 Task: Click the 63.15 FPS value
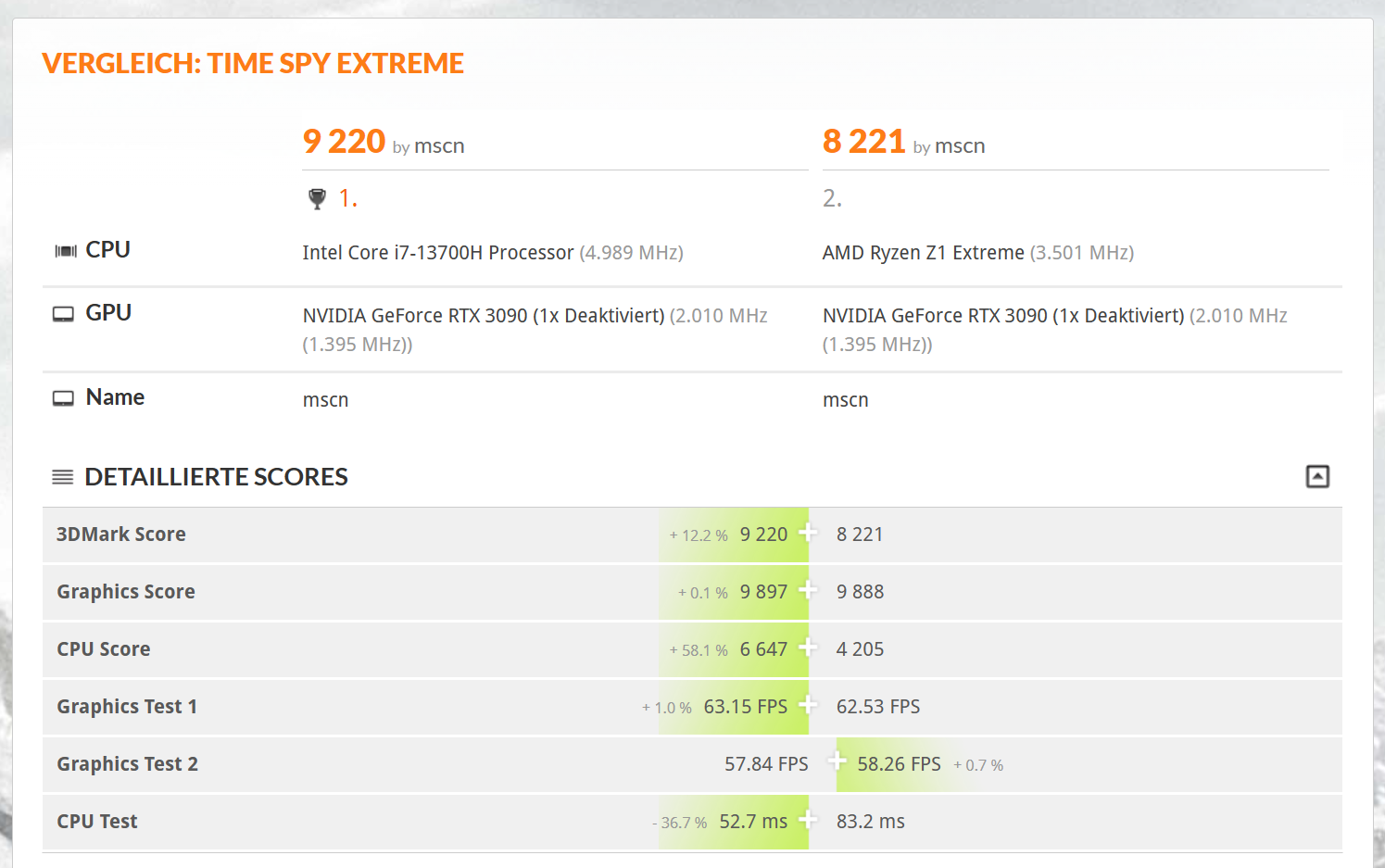pyautogui.click(x=746, y=707)
